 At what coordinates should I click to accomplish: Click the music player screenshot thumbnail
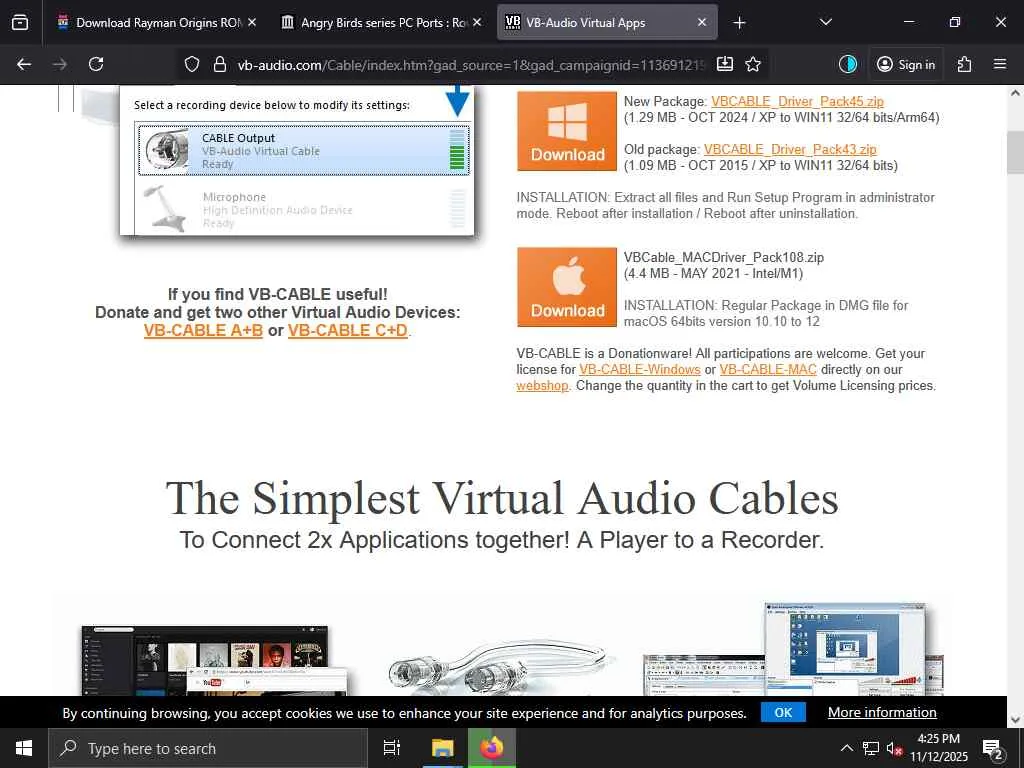click(x=214, y=660)
